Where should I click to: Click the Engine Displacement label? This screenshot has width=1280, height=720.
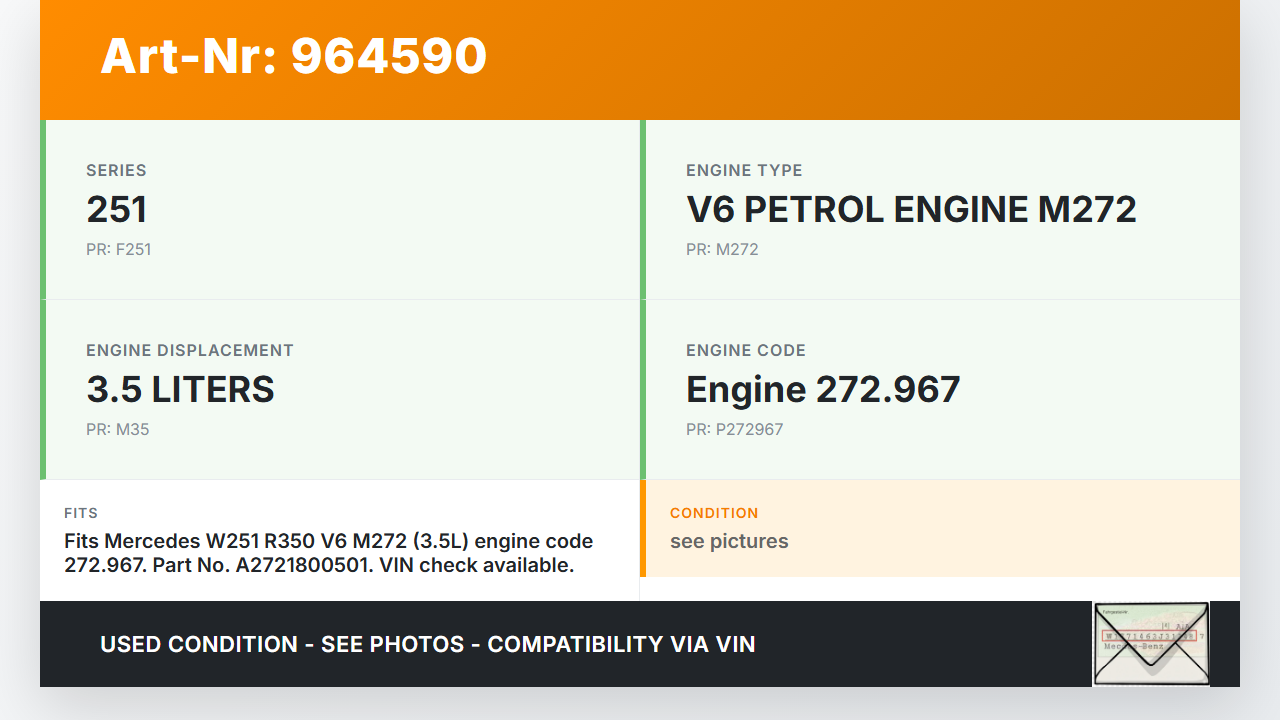pyautogui.click(x=190, y=351)
